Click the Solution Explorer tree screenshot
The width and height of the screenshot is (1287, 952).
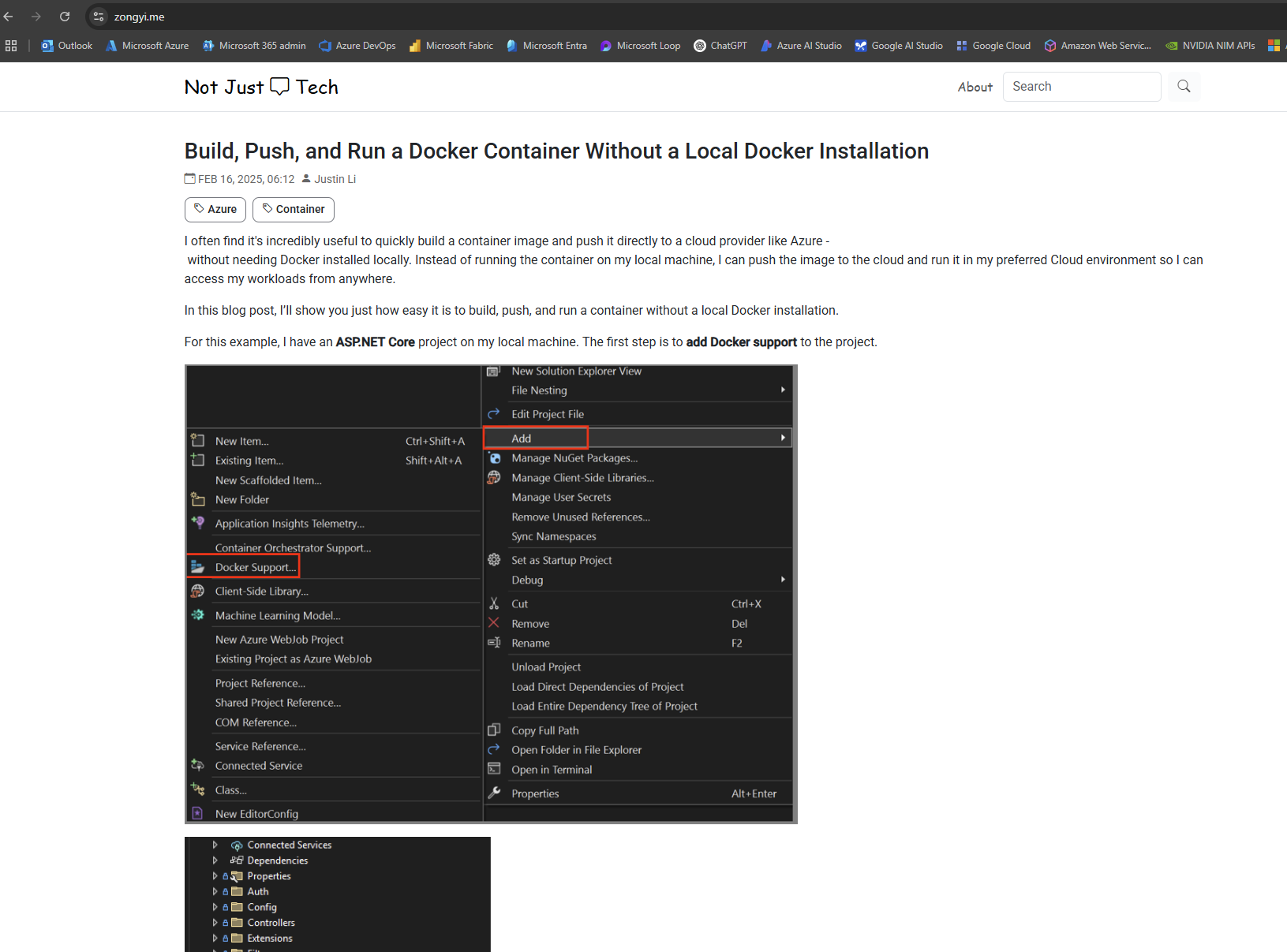[338, 894]
